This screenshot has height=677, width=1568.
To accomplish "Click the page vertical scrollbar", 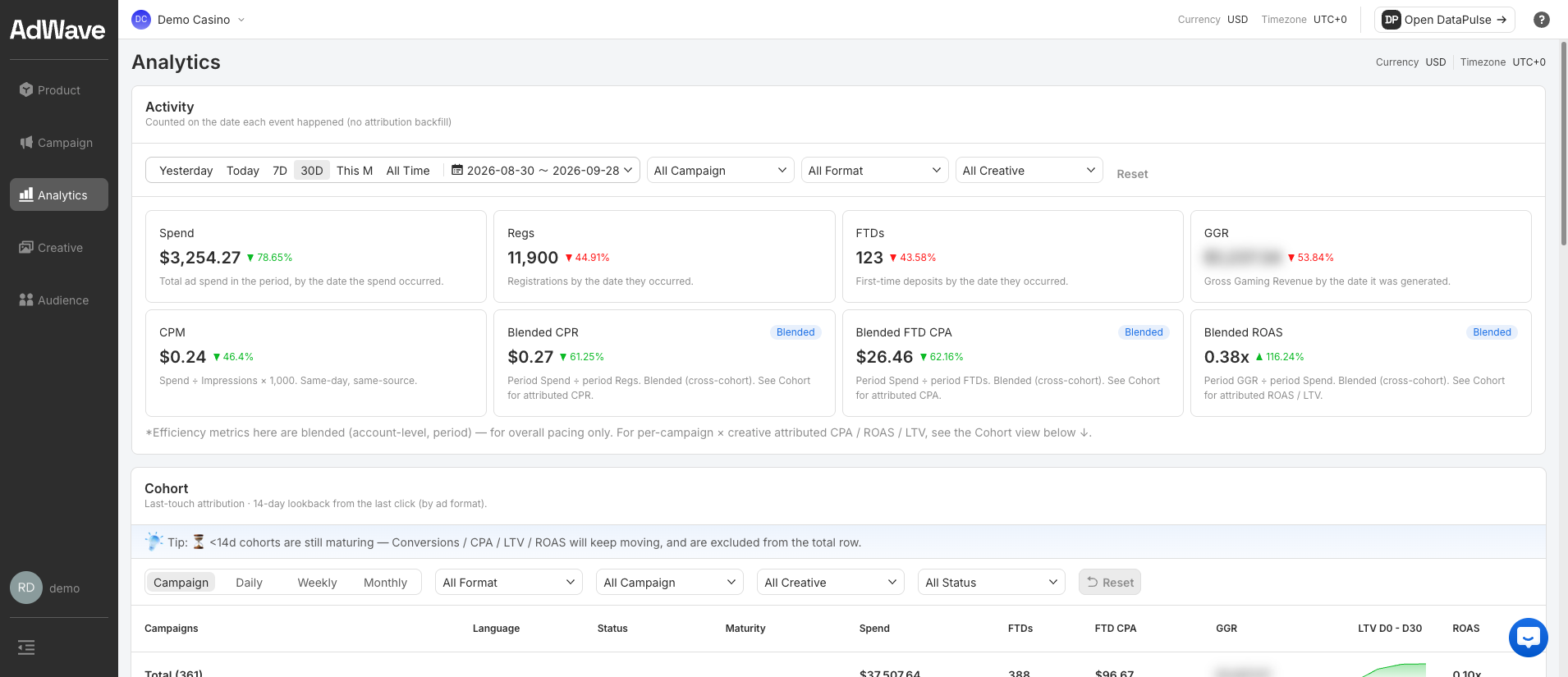I will click(1563, 143).
